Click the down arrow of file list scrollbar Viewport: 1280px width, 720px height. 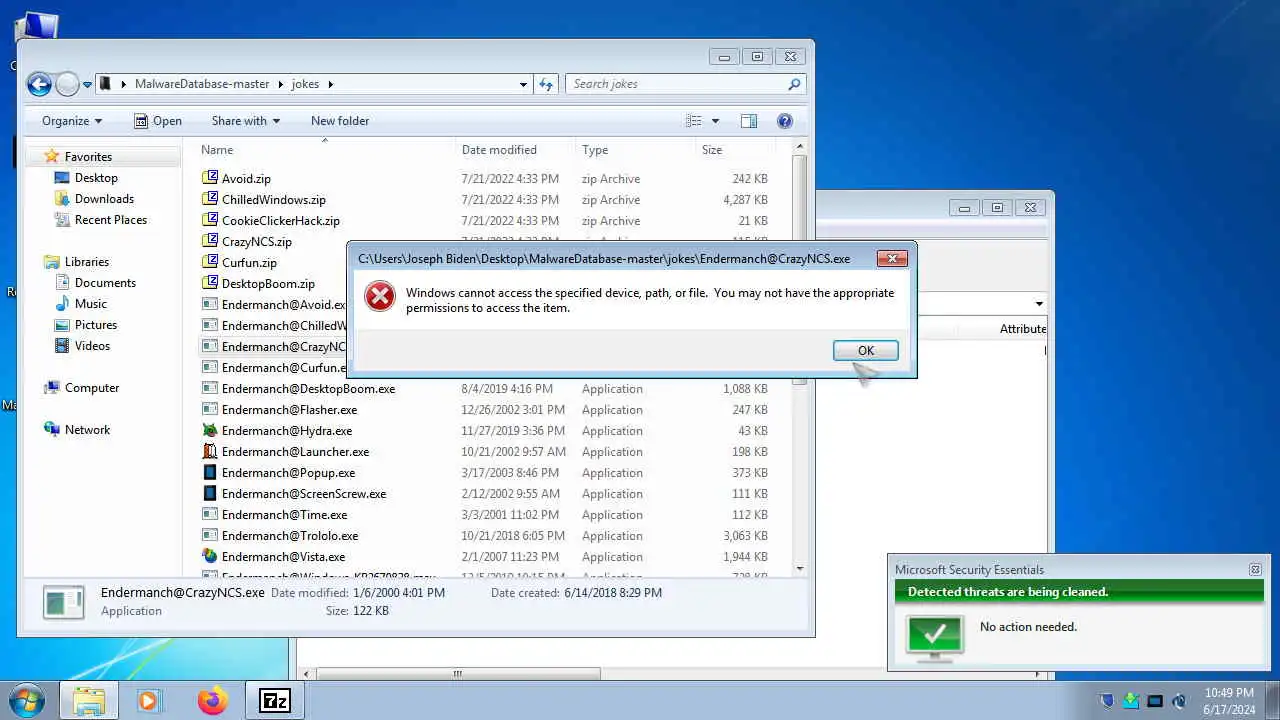point(799,569)
